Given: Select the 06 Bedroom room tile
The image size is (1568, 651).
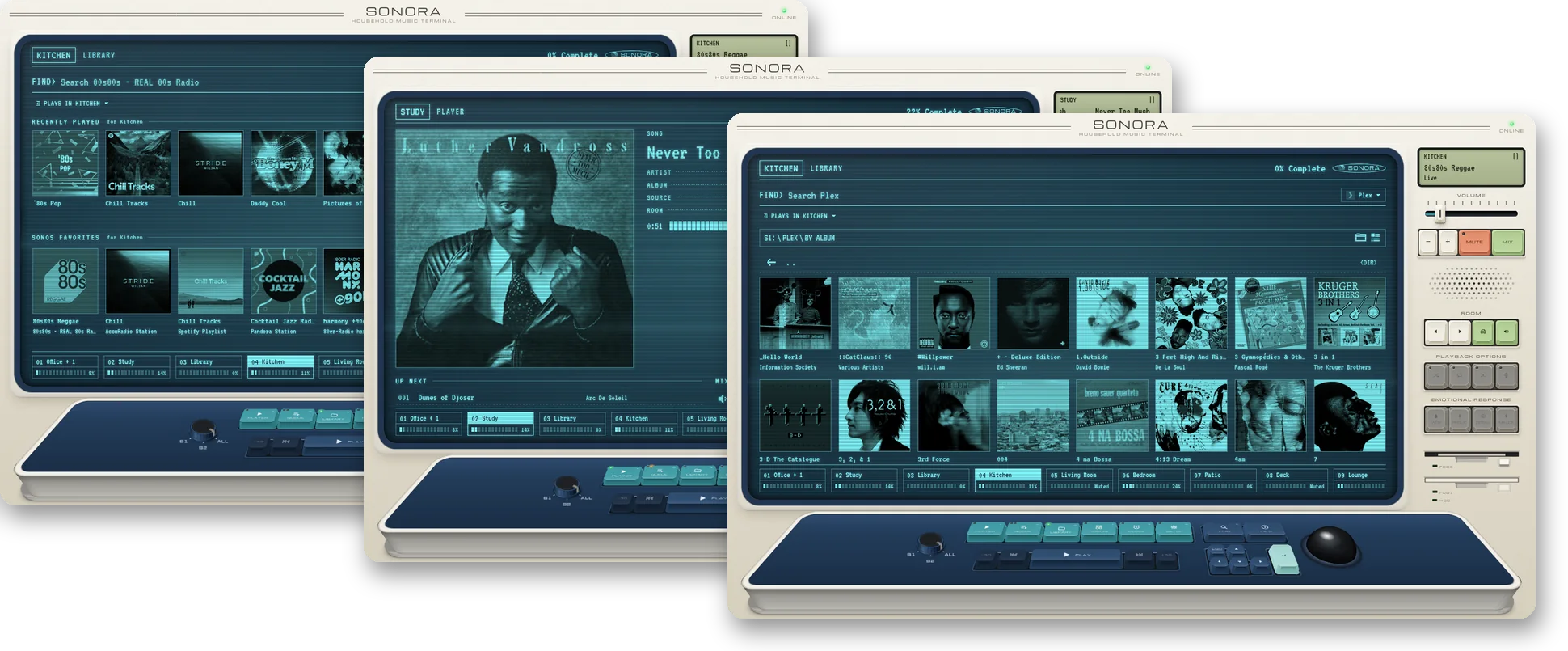Looking at the screenshot, I should pyautogui.click(x=1151, y=480).
